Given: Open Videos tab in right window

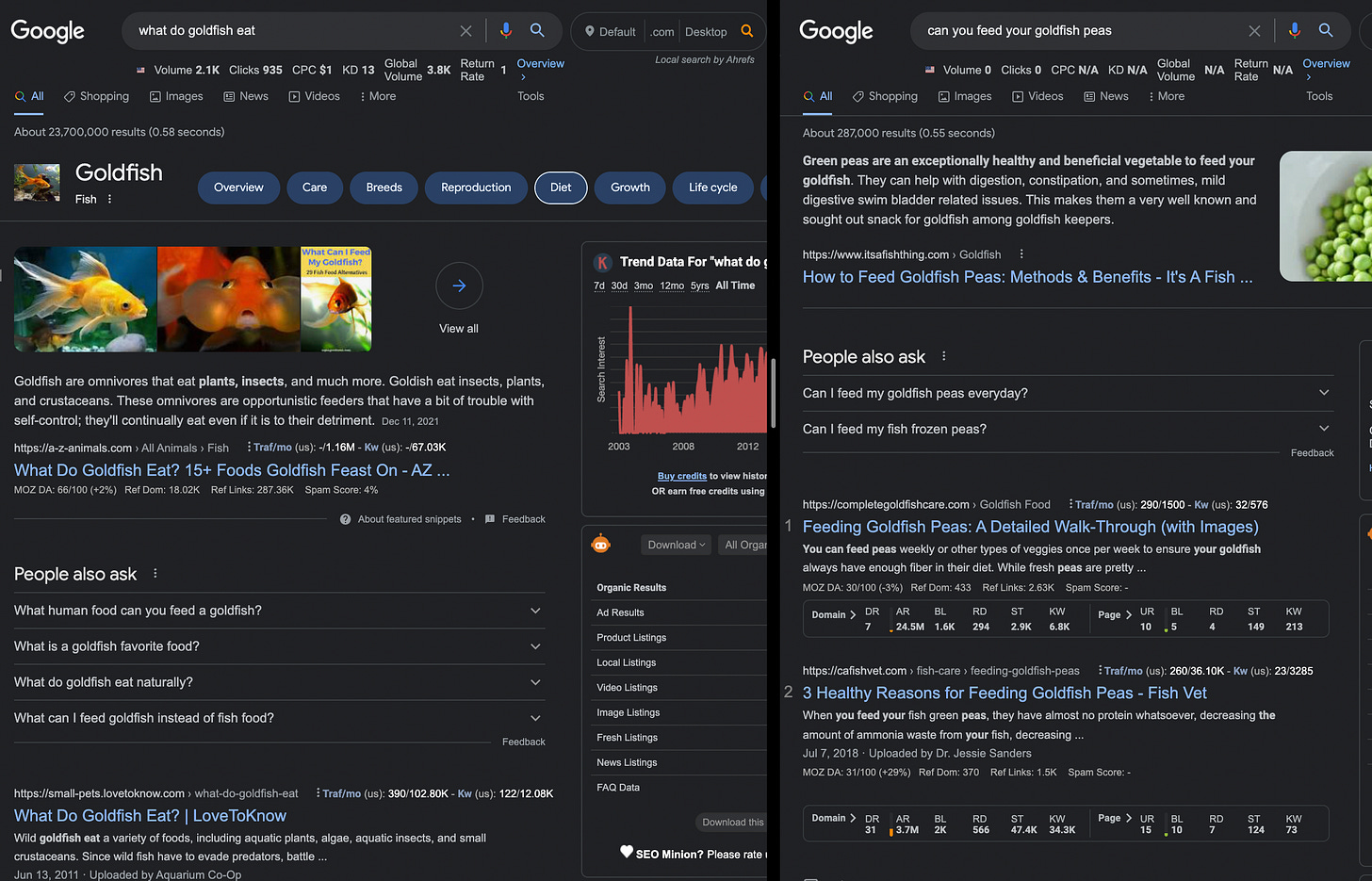Looking at the screenshot, I should 1037,96.
